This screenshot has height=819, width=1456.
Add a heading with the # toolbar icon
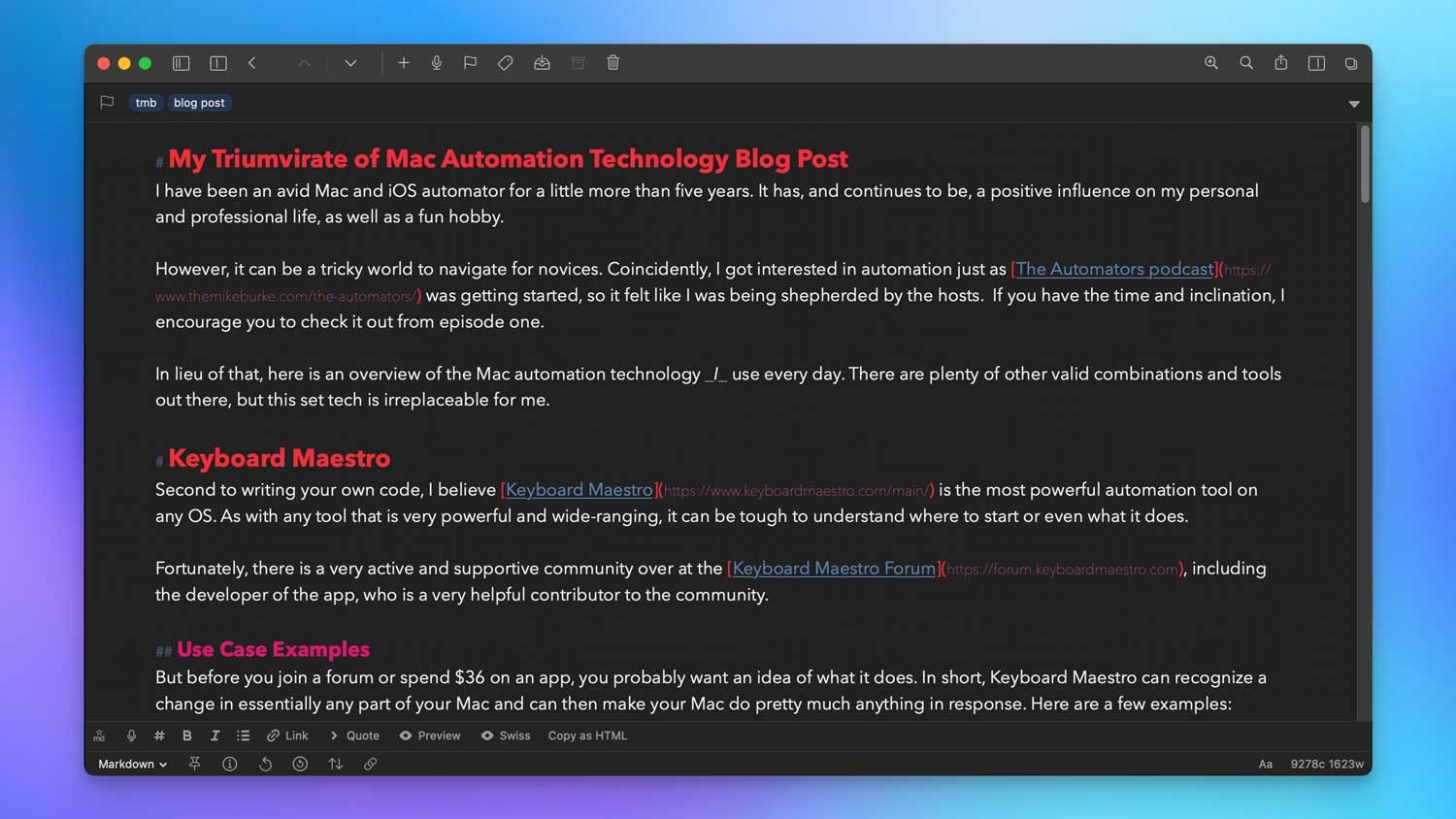point(158,736)
